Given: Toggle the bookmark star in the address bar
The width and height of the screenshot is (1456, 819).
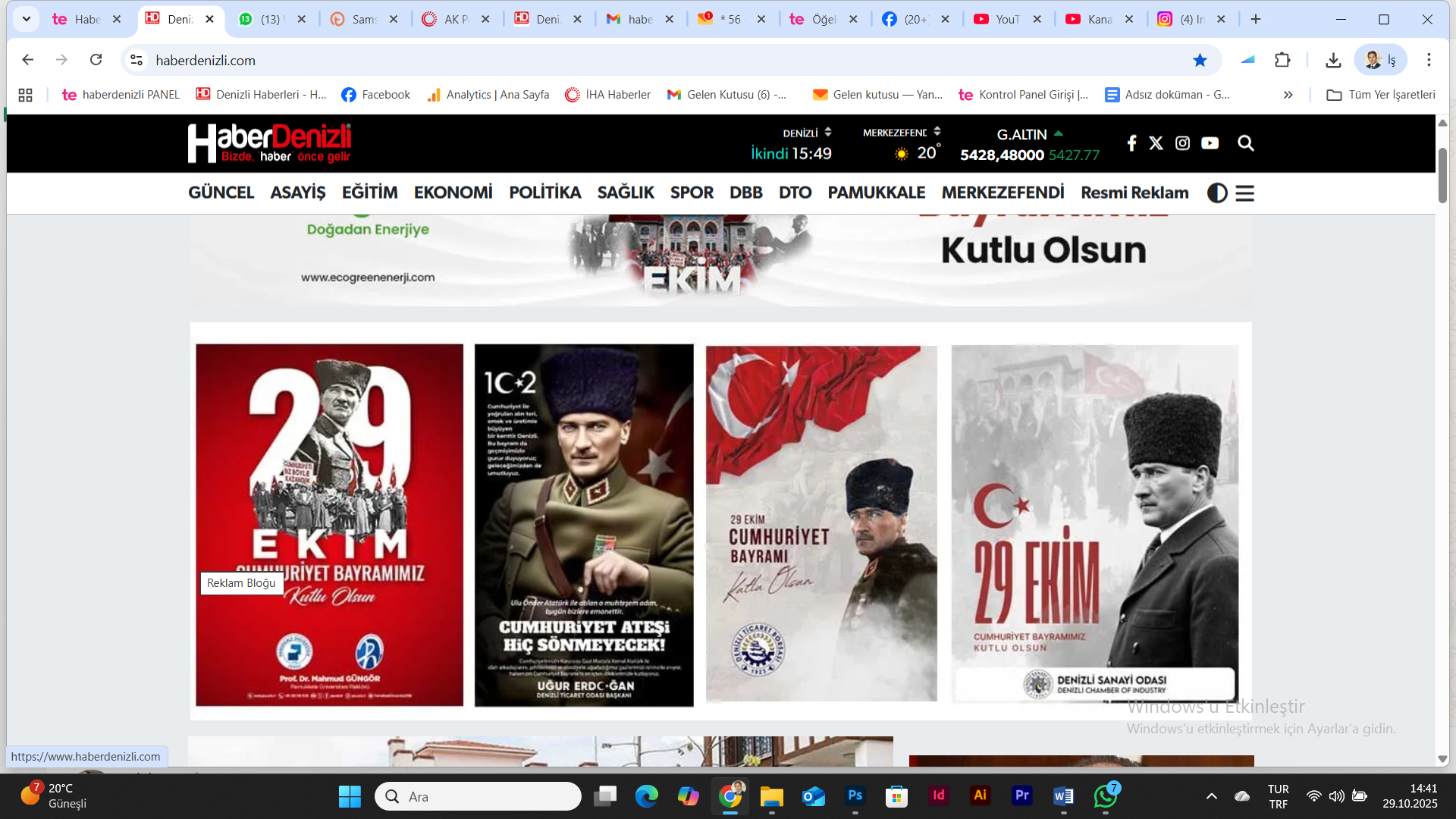Looking at the screenshot, I should pyautogui.click(x=1200, y=60).
